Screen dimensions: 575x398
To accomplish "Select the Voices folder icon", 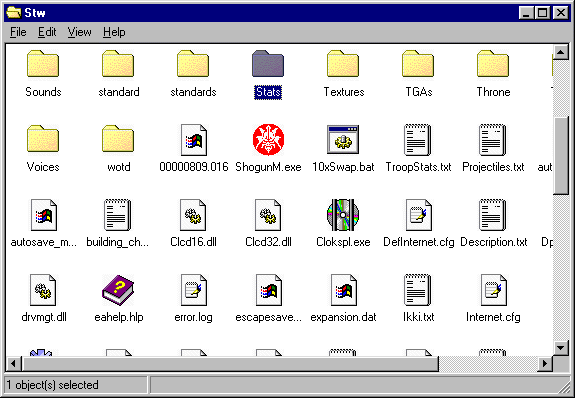I will click(x=43, y=139).
